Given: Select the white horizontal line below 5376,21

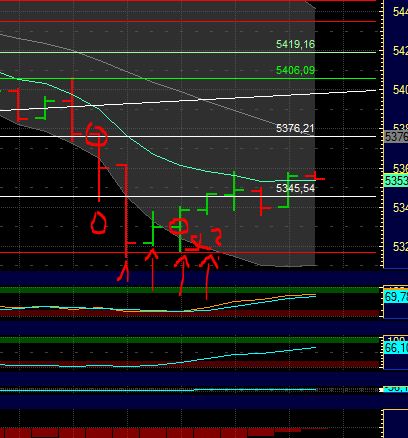Looking at the screenshot, I should tap(188, 136).
